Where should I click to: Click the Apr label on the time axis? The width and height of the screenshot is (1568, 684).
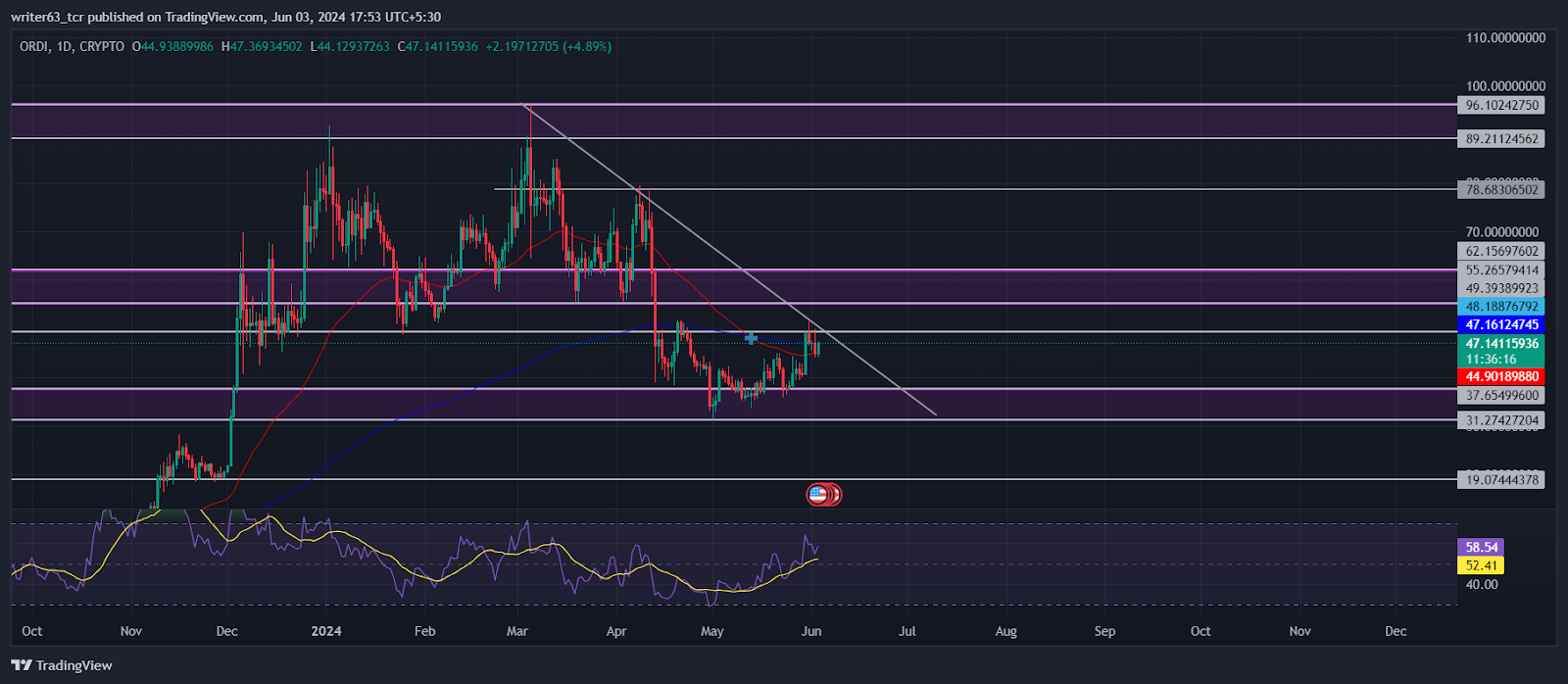click(616, 631)
